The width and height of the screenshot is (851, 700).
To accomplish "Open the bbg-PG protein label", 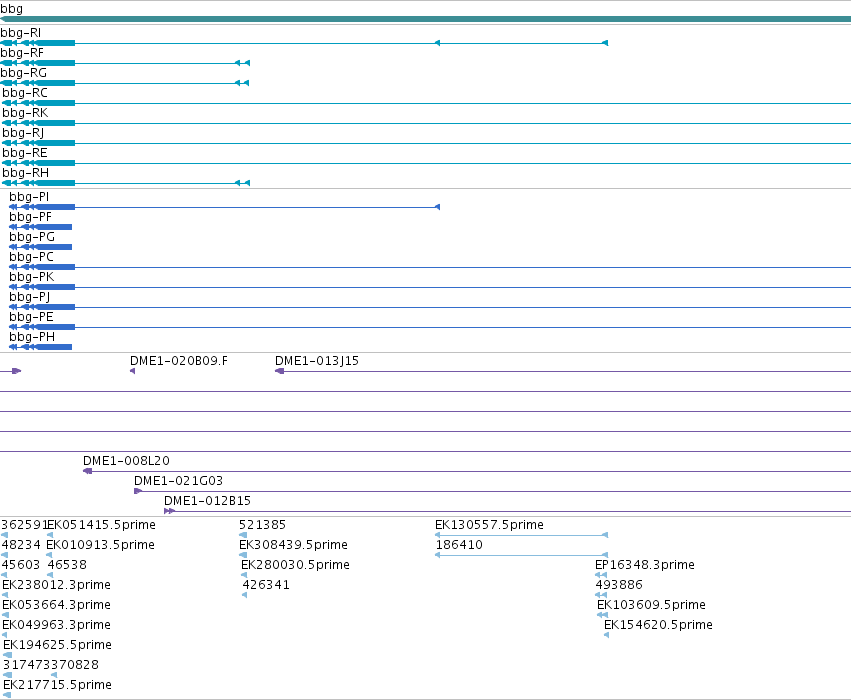I will (x=32, y=237).
